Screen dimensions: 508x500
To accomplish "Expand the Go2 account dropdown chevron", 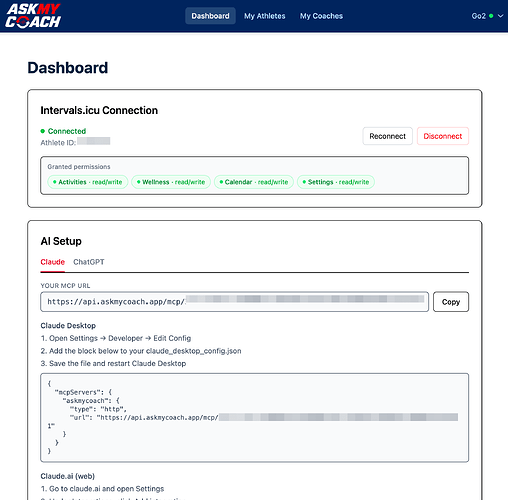I will tap(500, 16).
